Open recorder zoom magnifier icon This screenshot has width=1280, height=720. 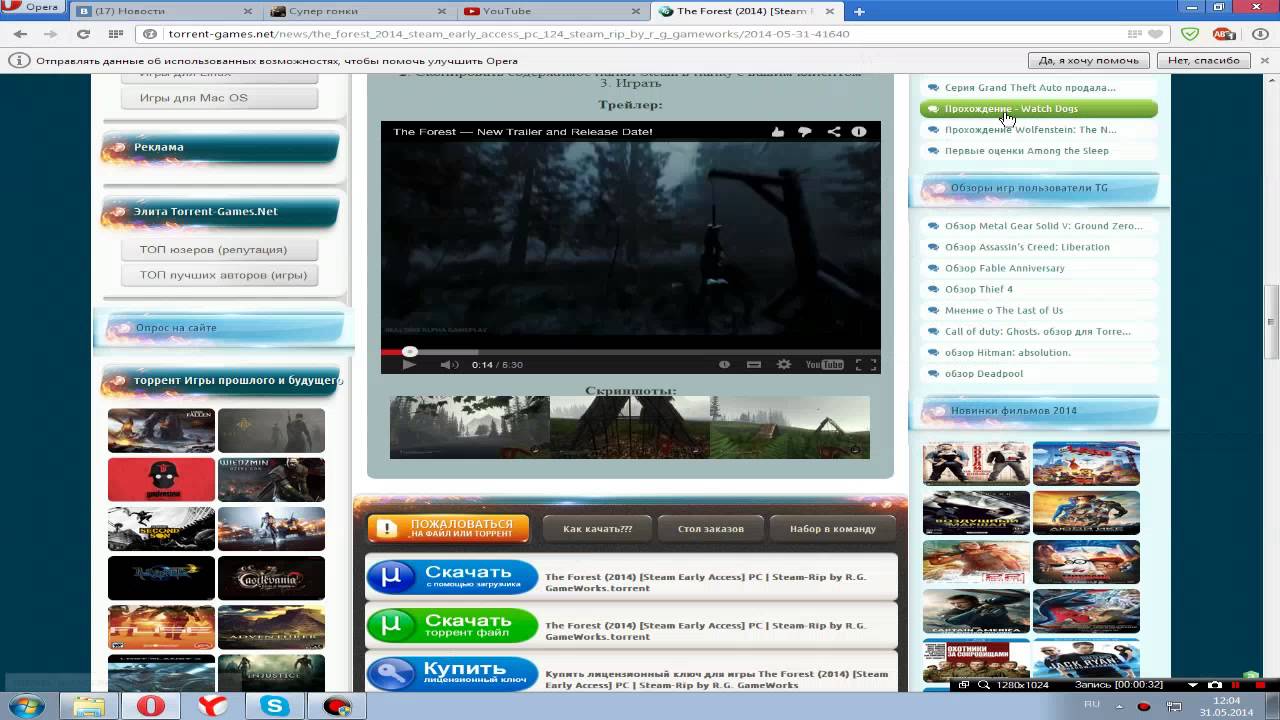pos(983,685)
